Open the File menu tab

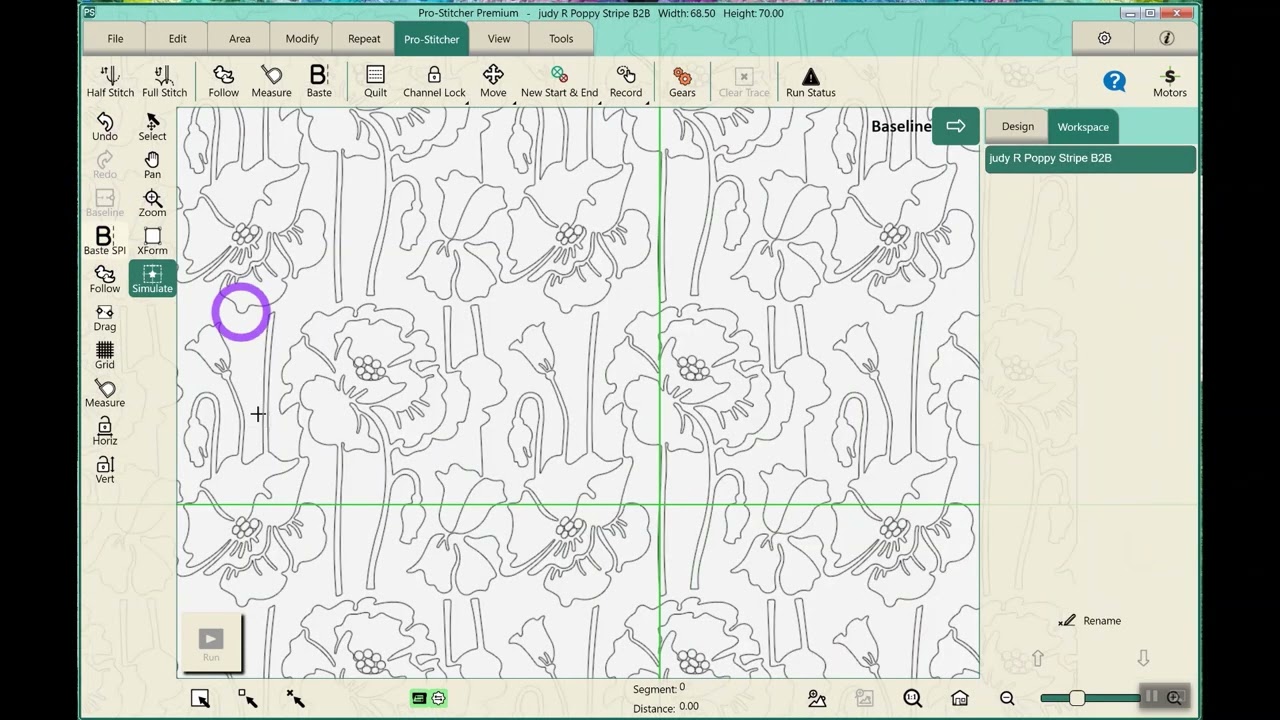coord(115,39)
